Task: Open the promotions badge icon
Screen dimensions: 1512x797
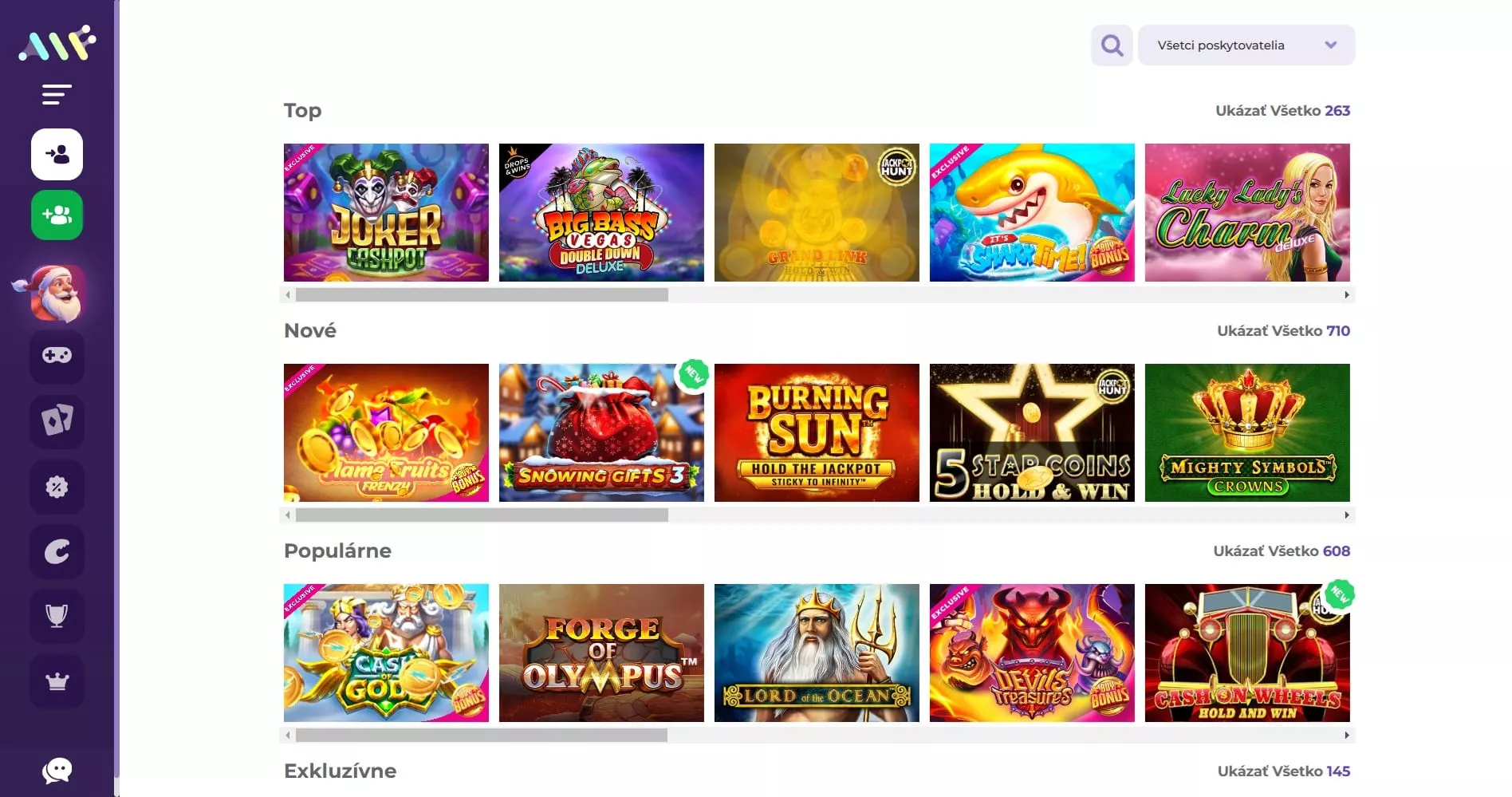Action: pos(57,486)
